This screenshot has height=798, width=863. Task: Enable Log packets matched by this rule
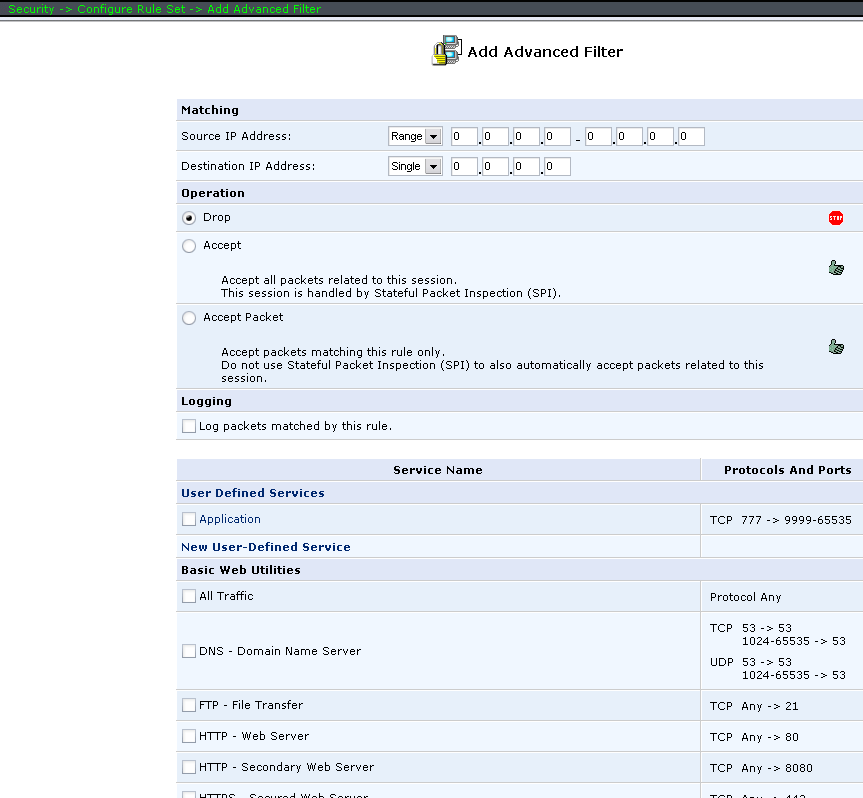point(189,426)
